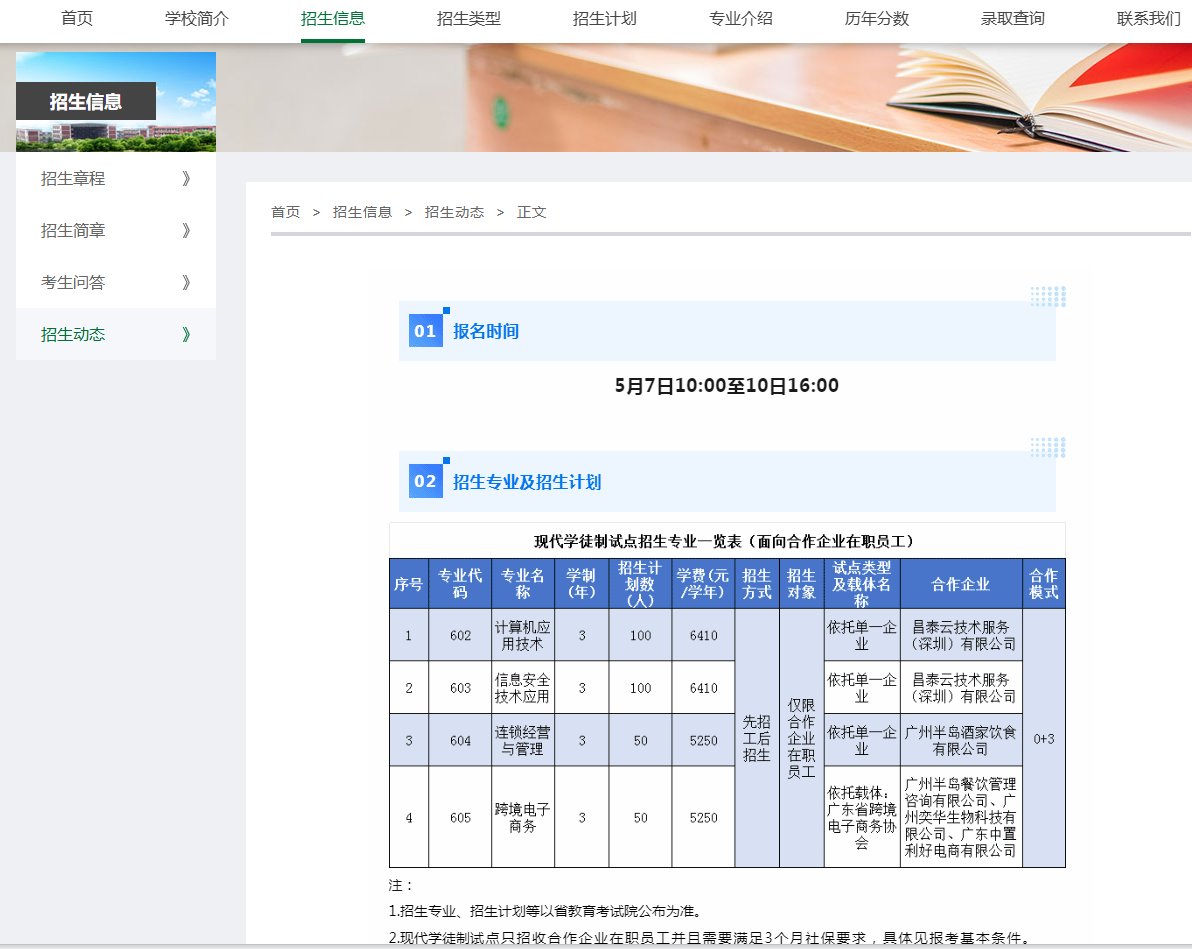Click 招生信息 in the breadcrumb
The image size is (1192, 949).
[x=363, y=212]
